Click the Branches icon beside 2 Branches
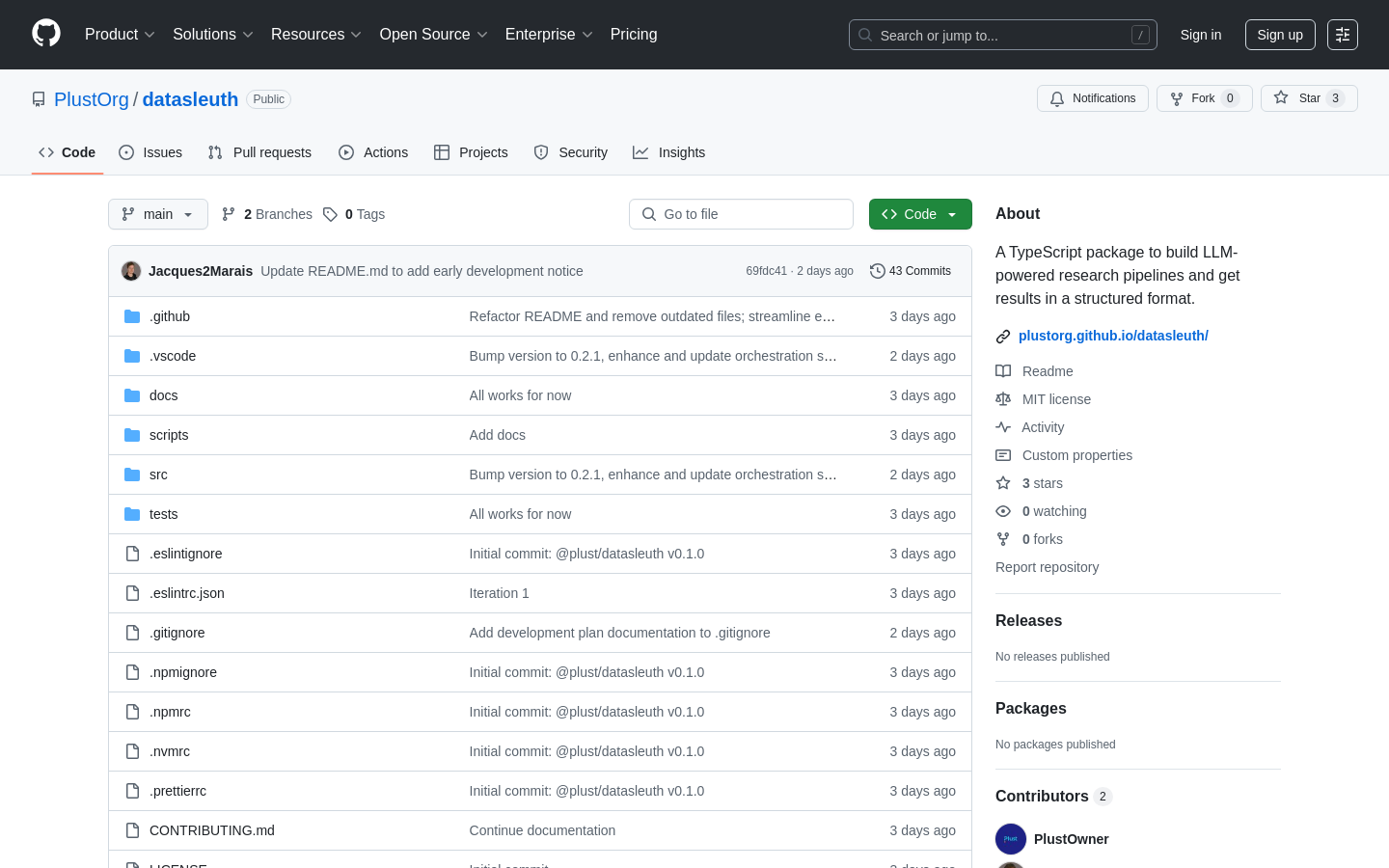This screenshot has width=1389, height=868. click(x=229, y=214)
